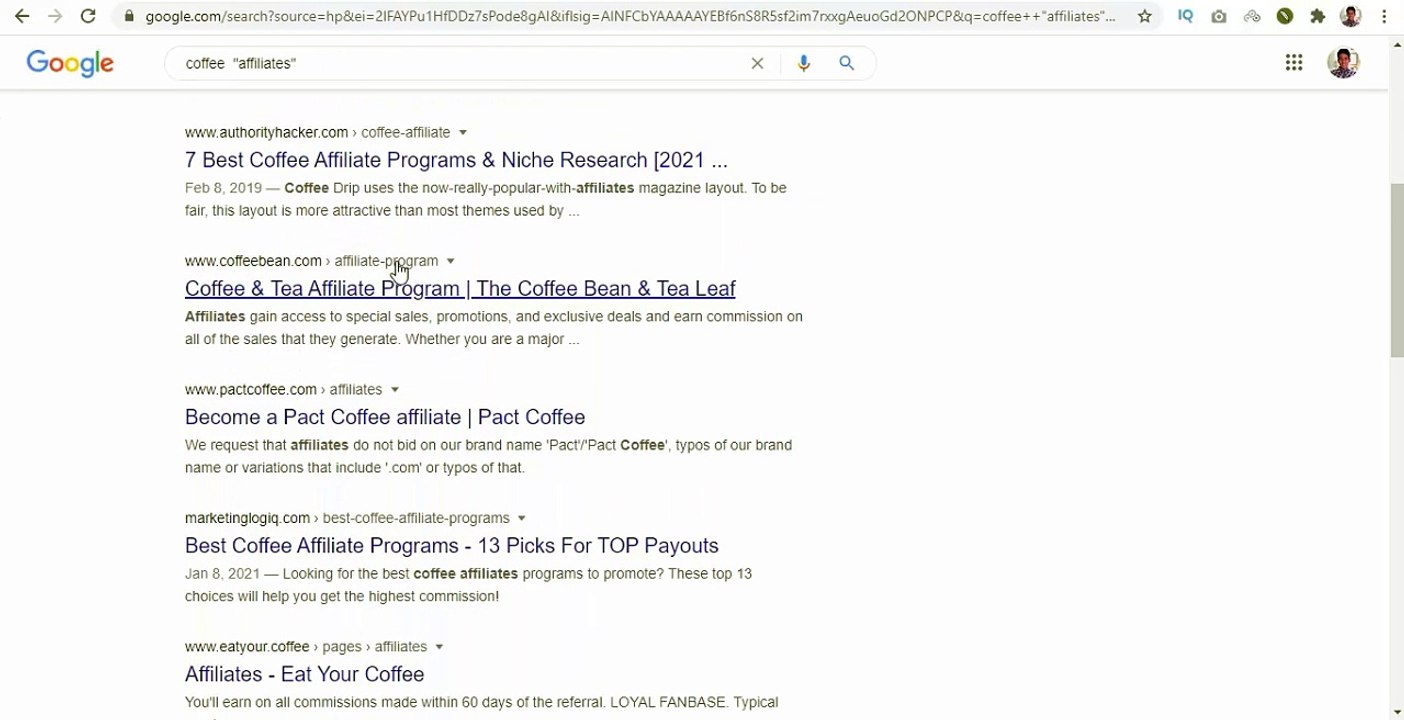This screenshot has width=1404, height=720.
Task: Open Become a Pact Coffee affiliate link
Action: [385, 417]
